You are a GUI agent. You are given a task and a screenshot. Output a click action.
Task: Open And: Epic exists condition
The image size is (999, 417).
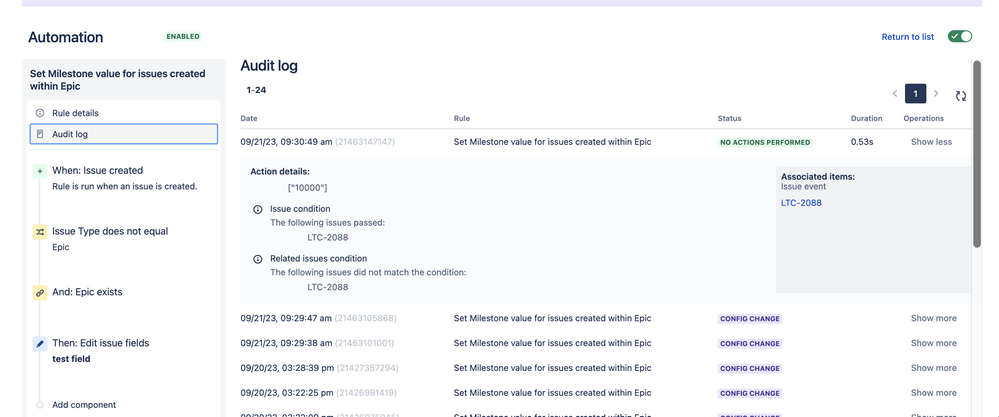[87, 292]
